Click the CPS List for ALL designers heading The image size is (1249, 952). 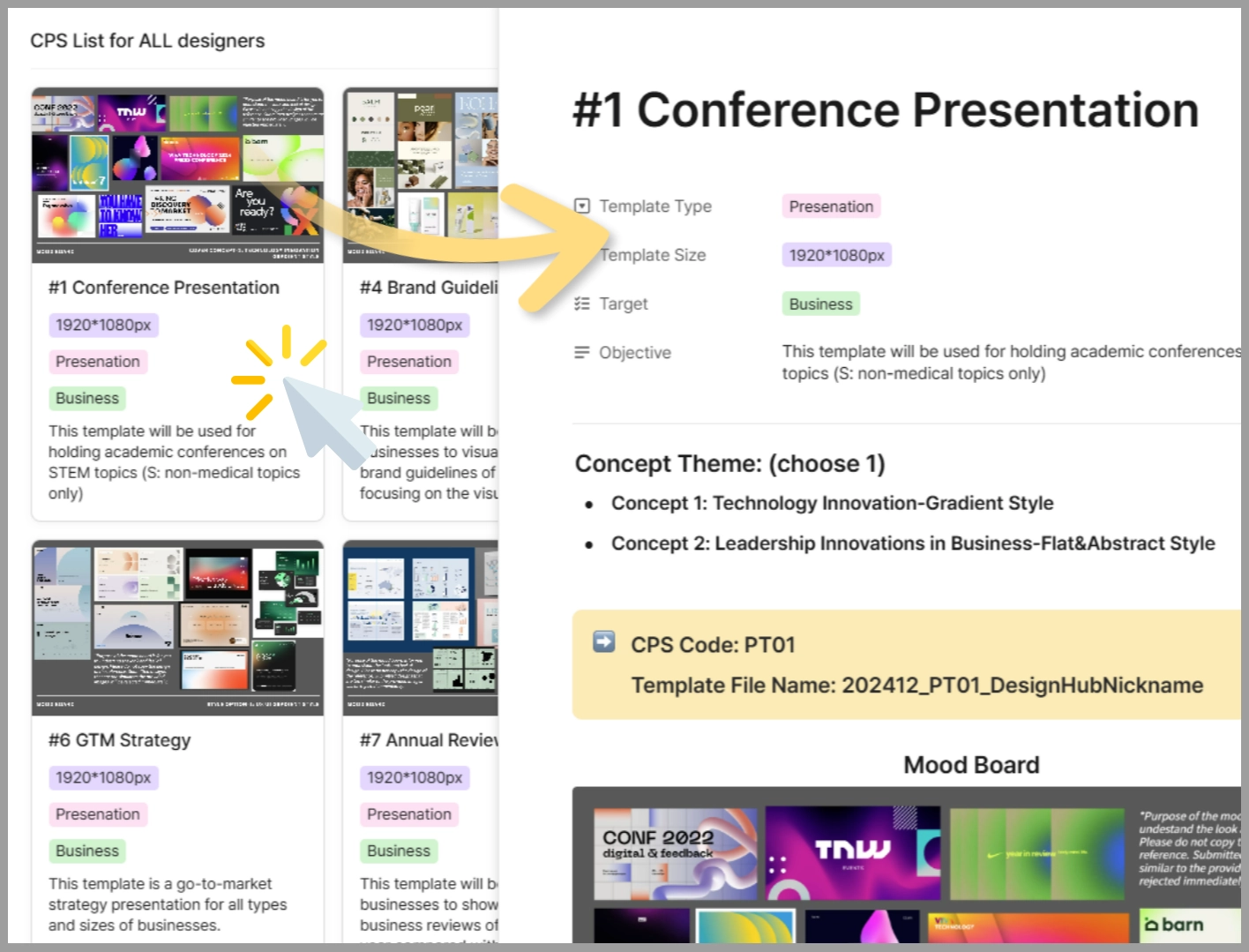(147, 41)
